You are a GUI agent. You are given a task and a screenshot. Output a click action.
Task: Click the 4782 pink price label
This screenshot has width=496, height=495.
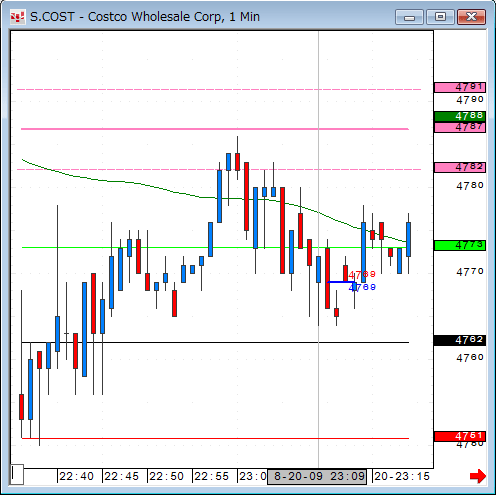[460, 167]
